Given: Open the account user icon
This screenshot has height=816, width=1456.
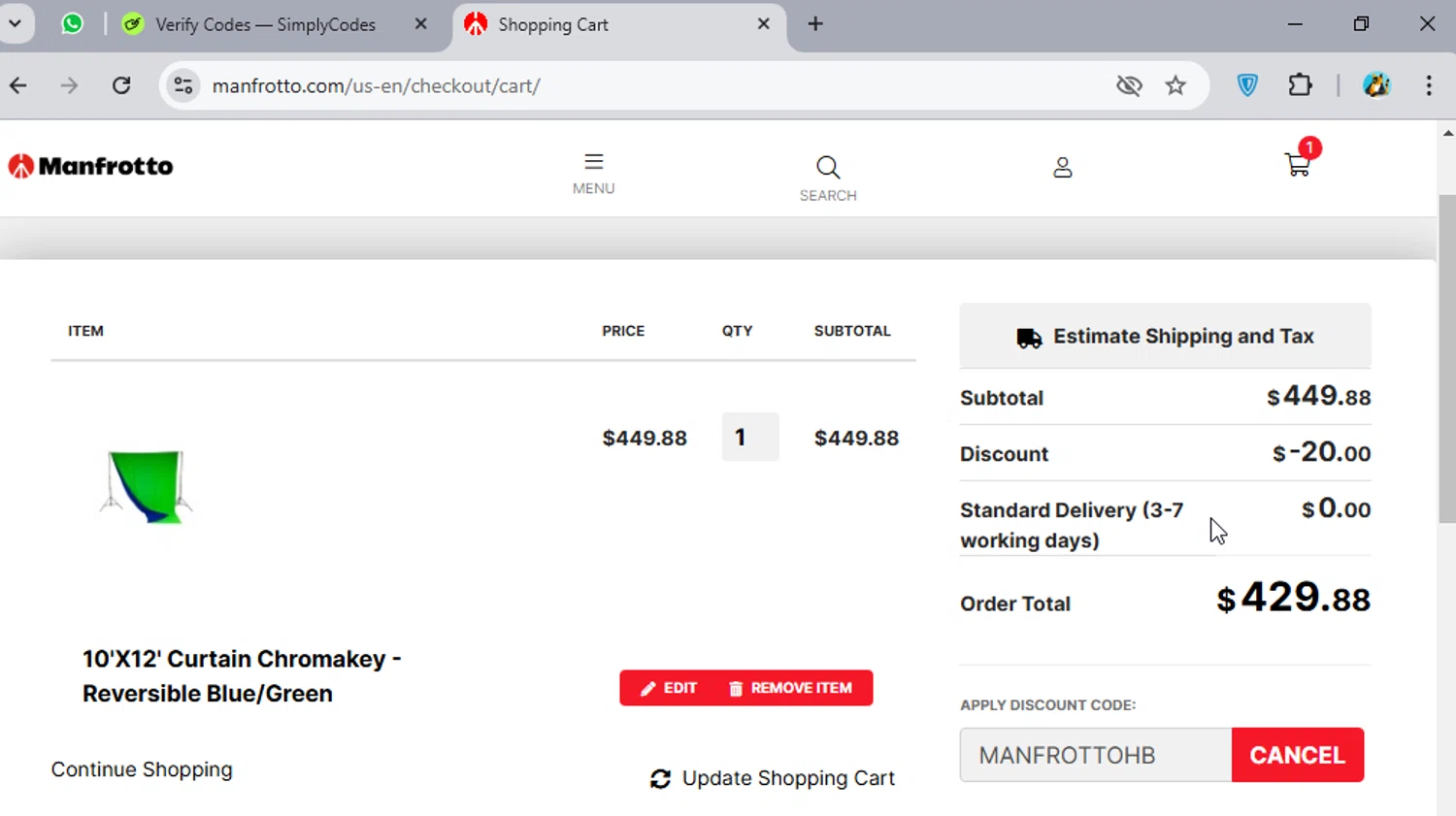Looking at the screenshot, I should (1063, 168).
